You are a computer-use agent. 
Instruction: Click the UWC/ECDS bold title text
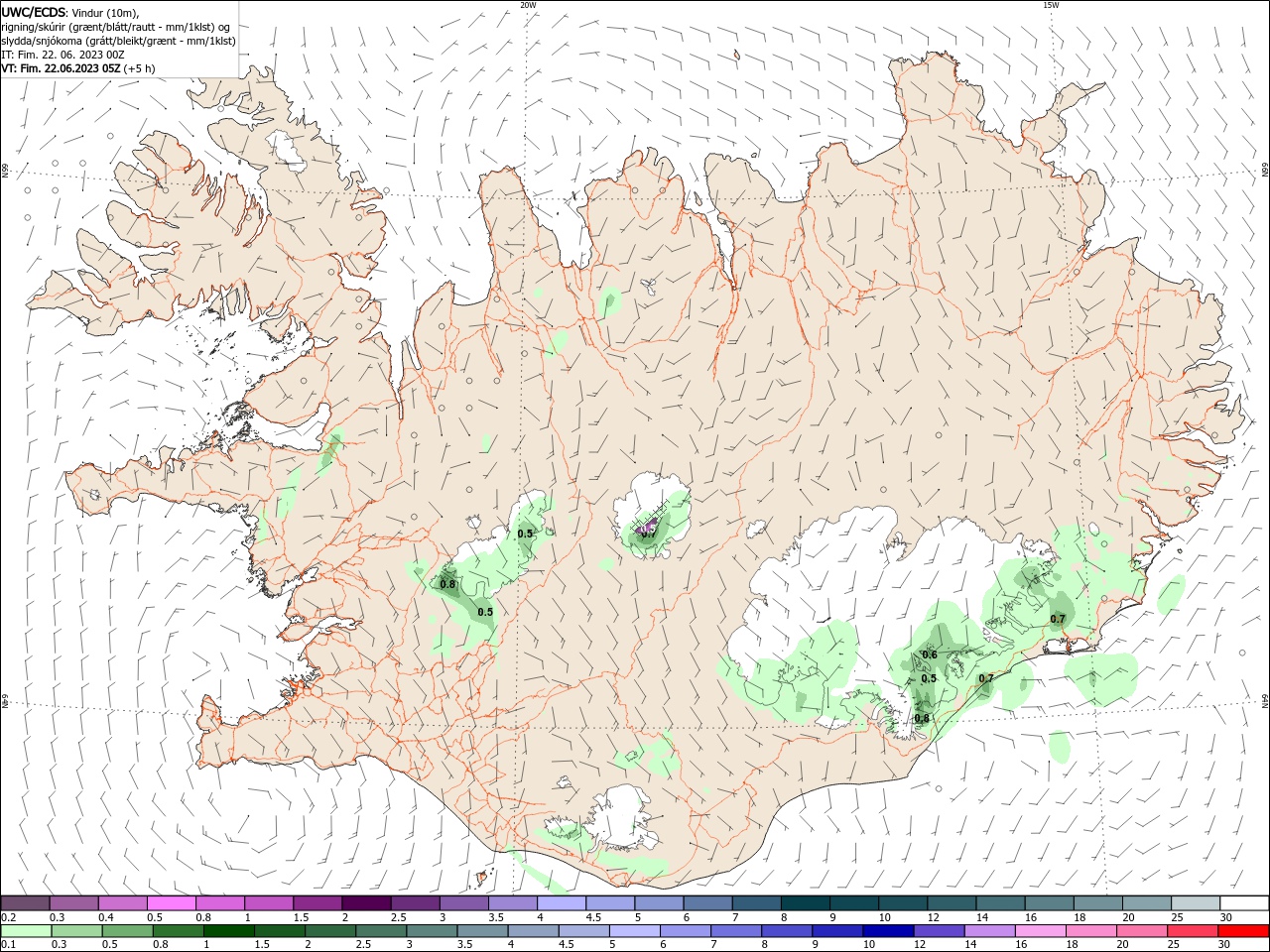(x=34, y=12)
